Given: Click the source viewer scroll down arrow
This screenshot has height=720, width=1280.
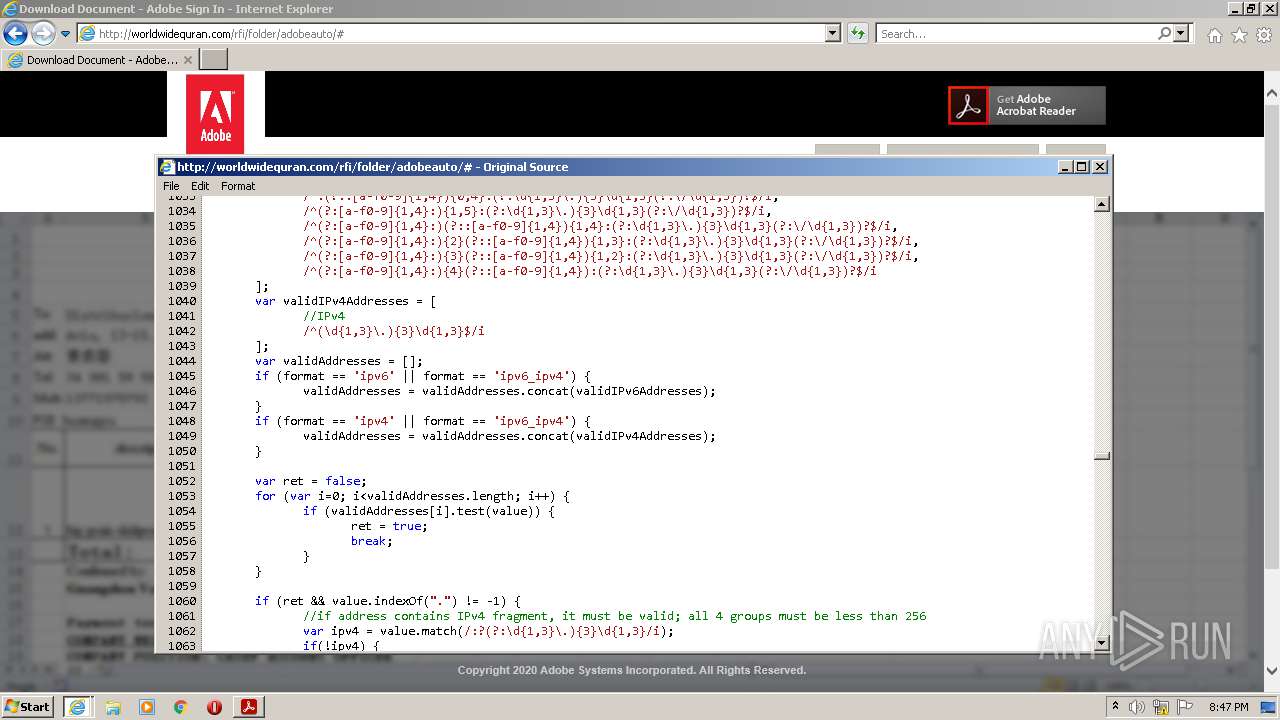Looking at the screenshot, I should (1102, 643).
